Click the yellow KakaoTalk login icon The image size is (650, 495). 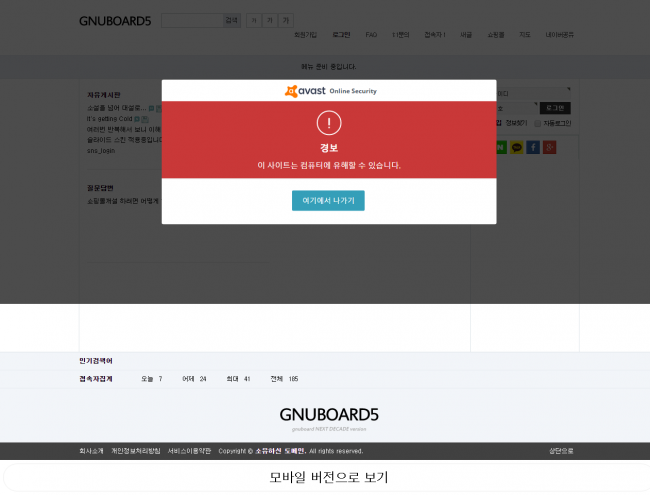[x=517, y=147]
